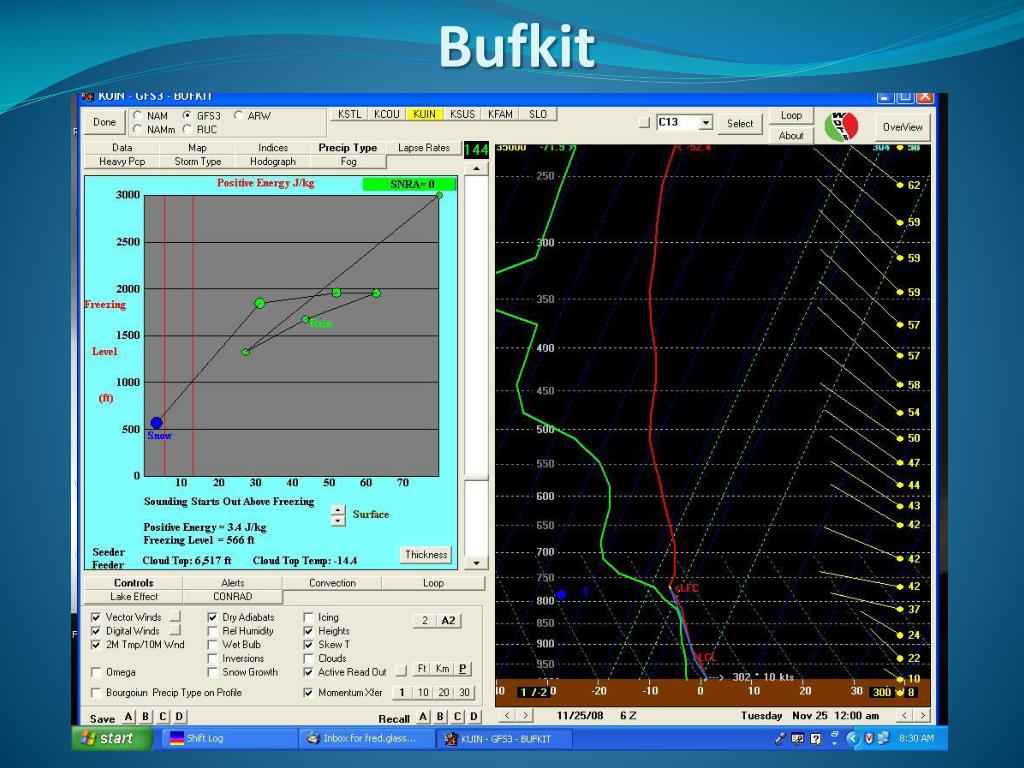Open the Windows Start menu
Image resolution: width=1024 pixels, height=768 pixels.
[x=112, y=739]
